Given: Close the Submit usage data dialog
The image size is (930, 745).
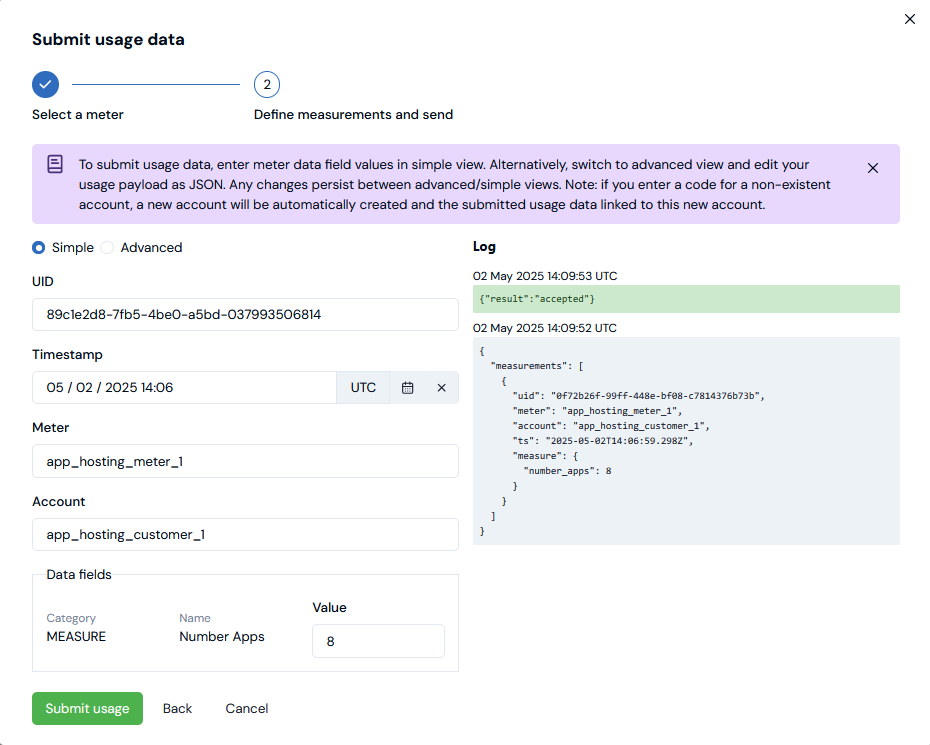Looking at the screenshot, I should [909, 19].
